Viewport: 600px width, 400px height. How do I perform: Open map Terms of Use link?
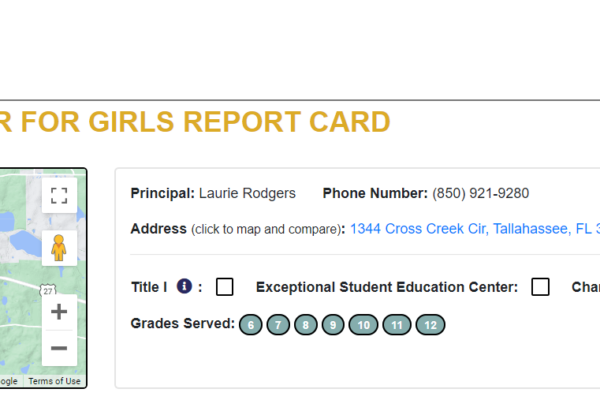tap(54, 381)
